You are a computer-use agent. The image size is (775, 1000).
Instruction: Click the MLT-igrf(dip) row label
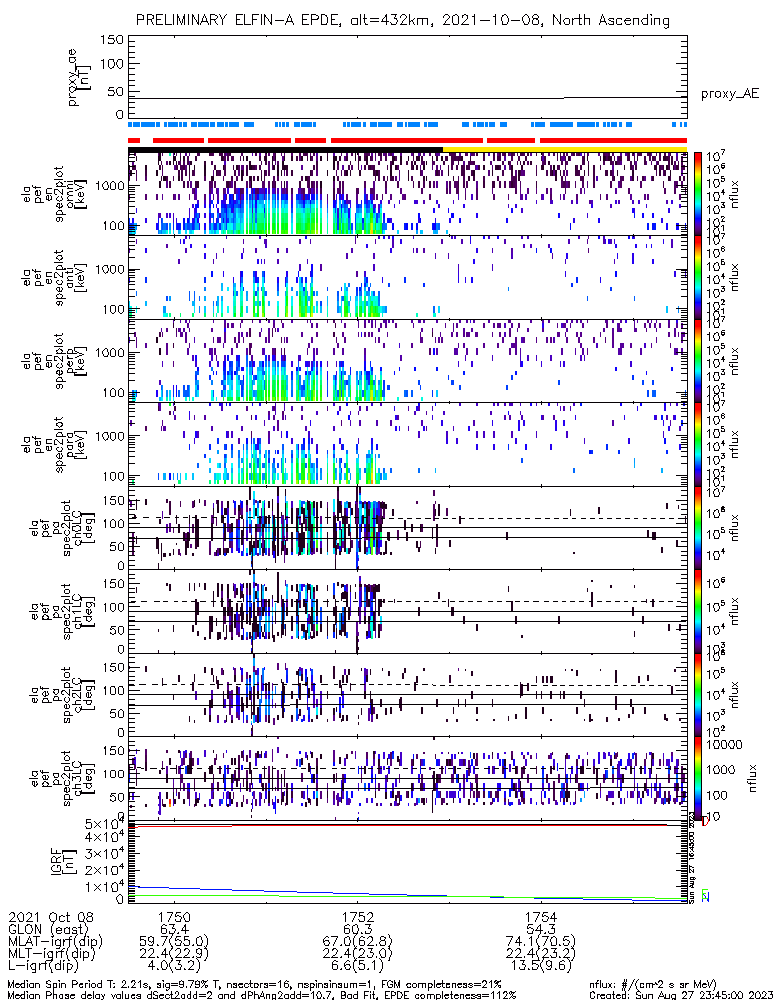56,953
